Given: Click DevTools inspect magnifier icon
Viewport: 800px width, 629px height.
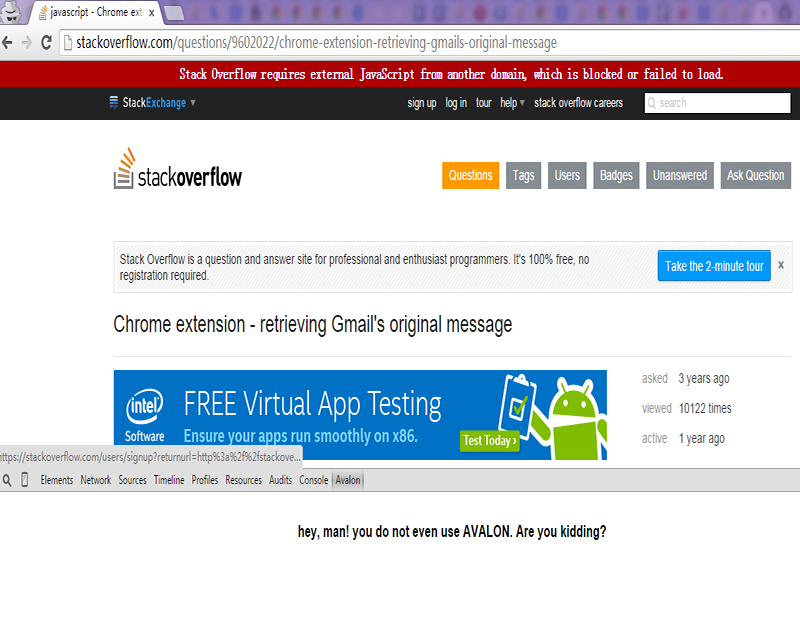Looking at the screenshot, I should [x=7, y=480].
